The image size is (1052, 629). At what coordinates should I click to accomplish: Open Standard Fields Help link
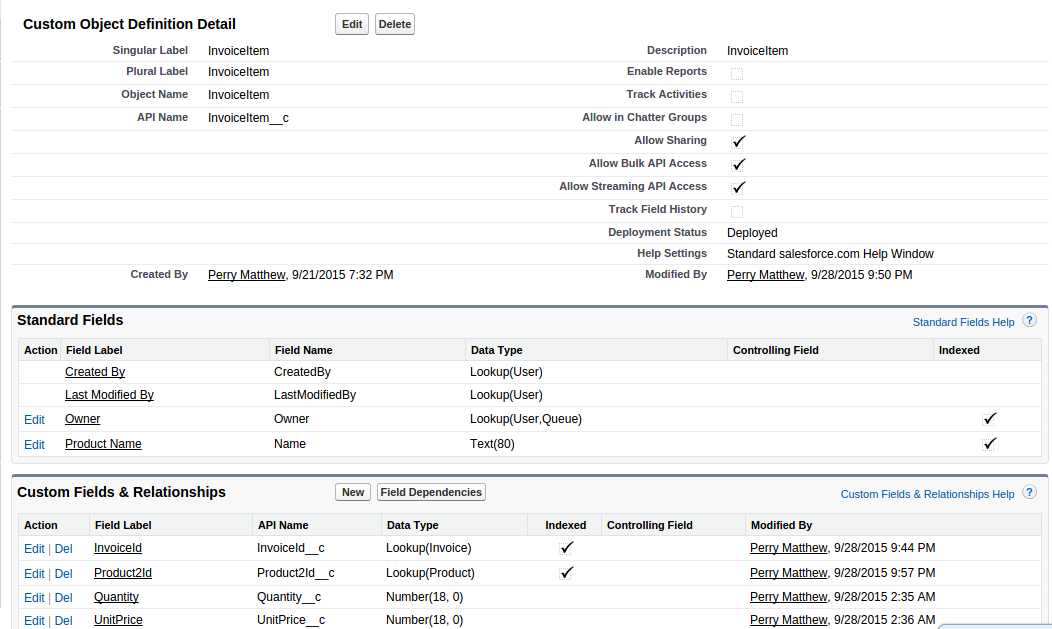coord(963,322)
